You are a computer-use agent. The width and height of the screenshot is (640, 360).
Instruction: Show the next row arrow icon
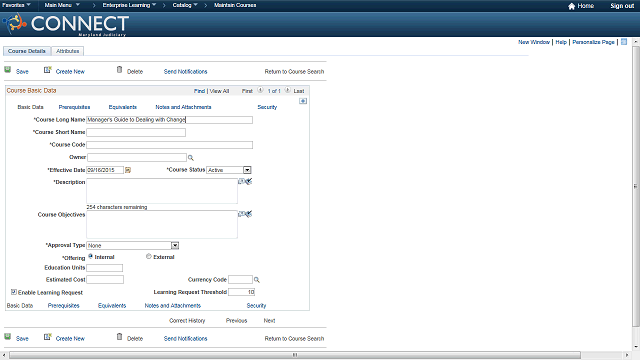click(x=288, y=90)
